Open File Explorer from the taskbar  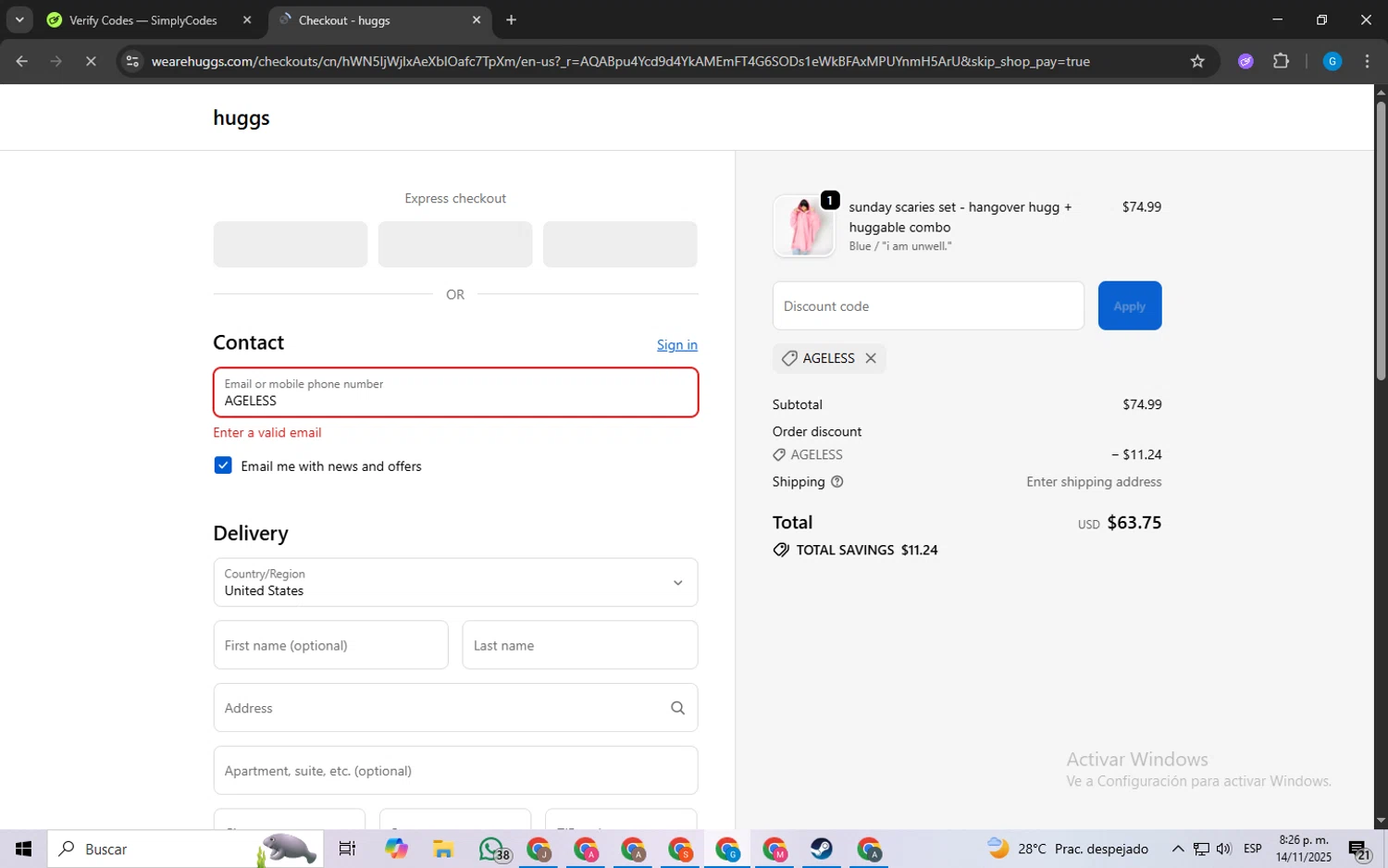[442, 849]
